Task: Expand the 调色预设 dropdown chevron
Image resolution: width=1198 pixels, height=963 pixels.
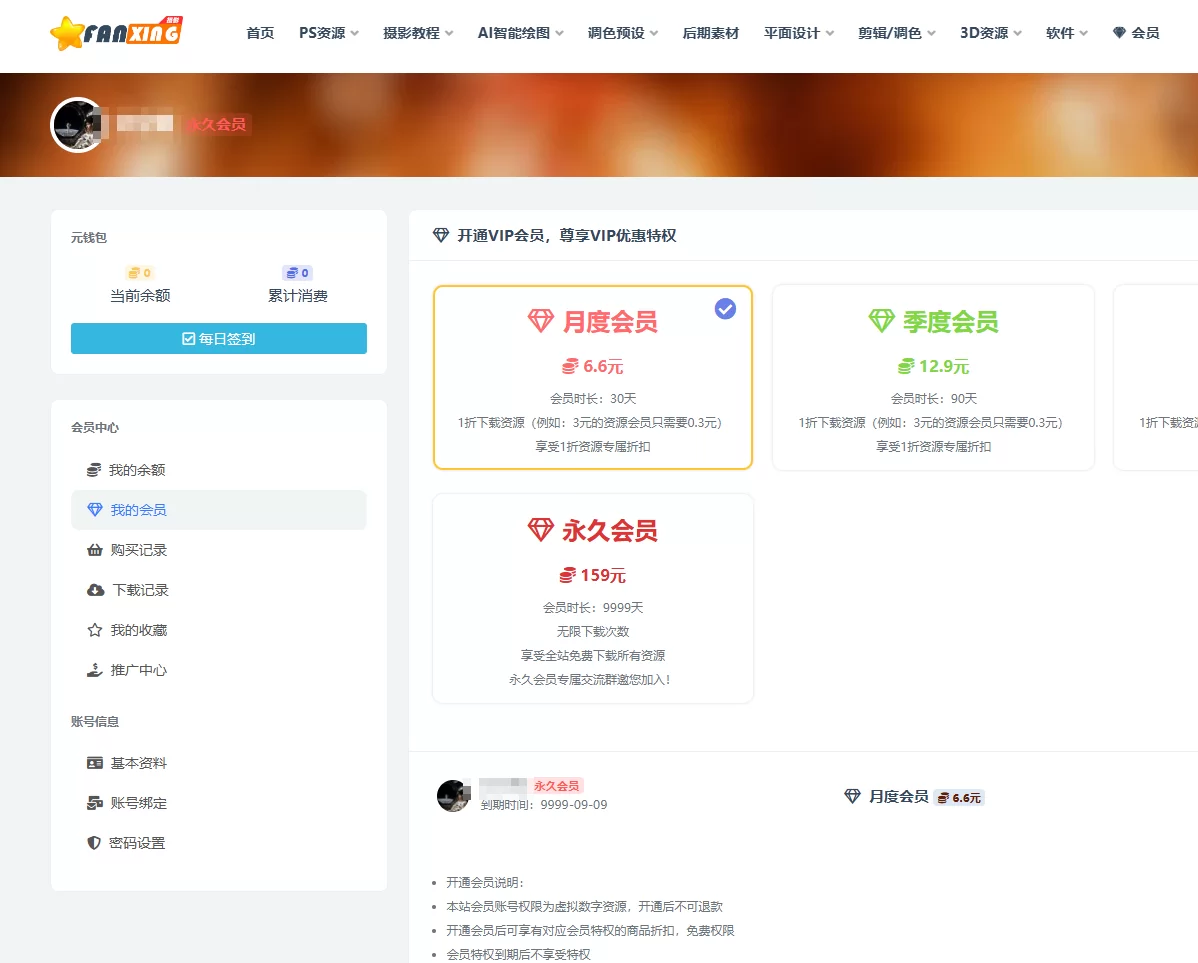Action: (654, 34)
